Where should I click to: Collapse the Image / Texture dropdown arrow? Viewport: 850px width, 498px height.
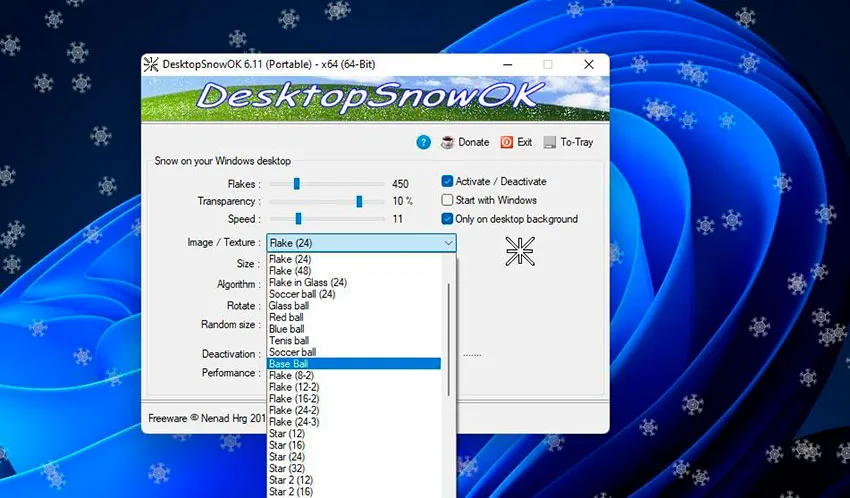(x=448, y=243)
